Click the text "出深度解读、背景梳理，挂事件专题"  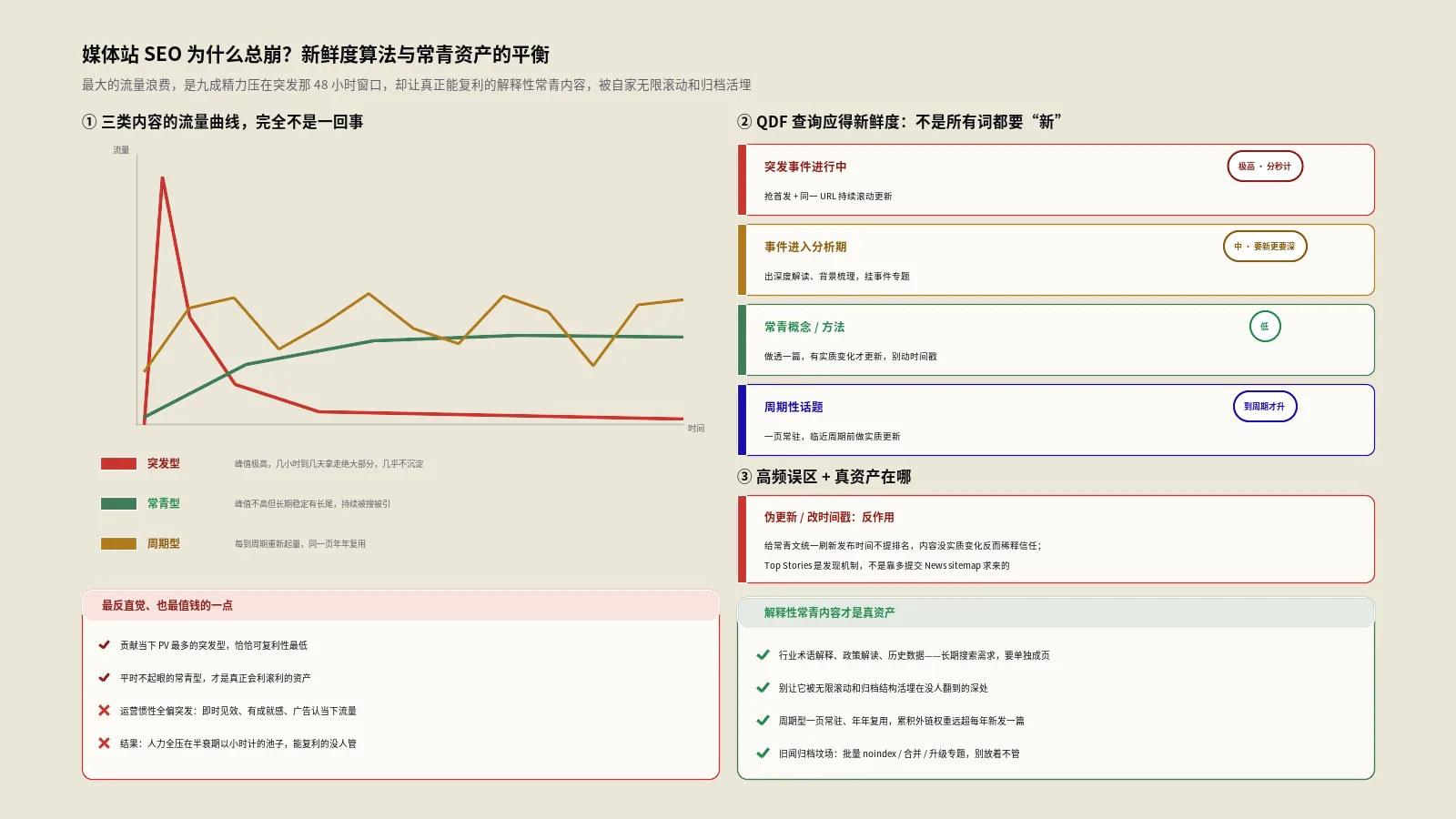click(x=837, y=277)
